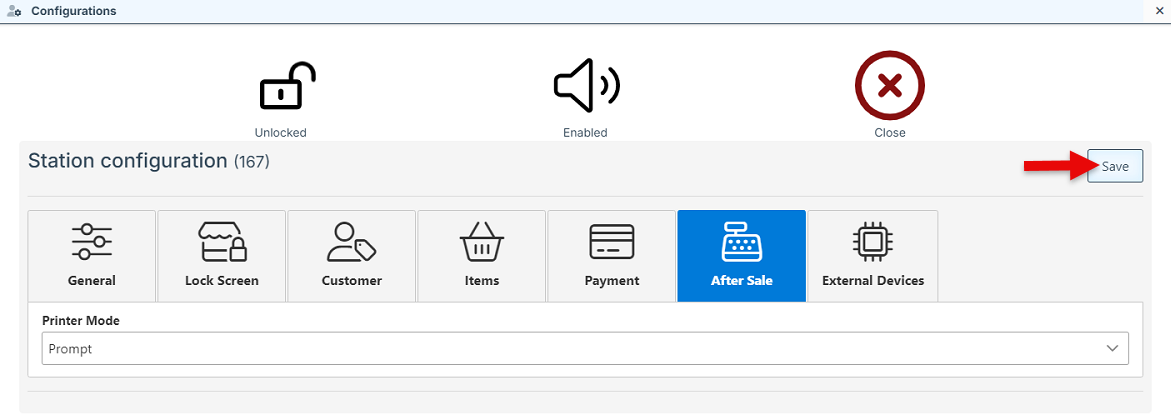Expand Printer Mode using the chevron arrow
Image resolution: width=1171 pixels, height=420 pixels.
click(x=1112, y=348)
